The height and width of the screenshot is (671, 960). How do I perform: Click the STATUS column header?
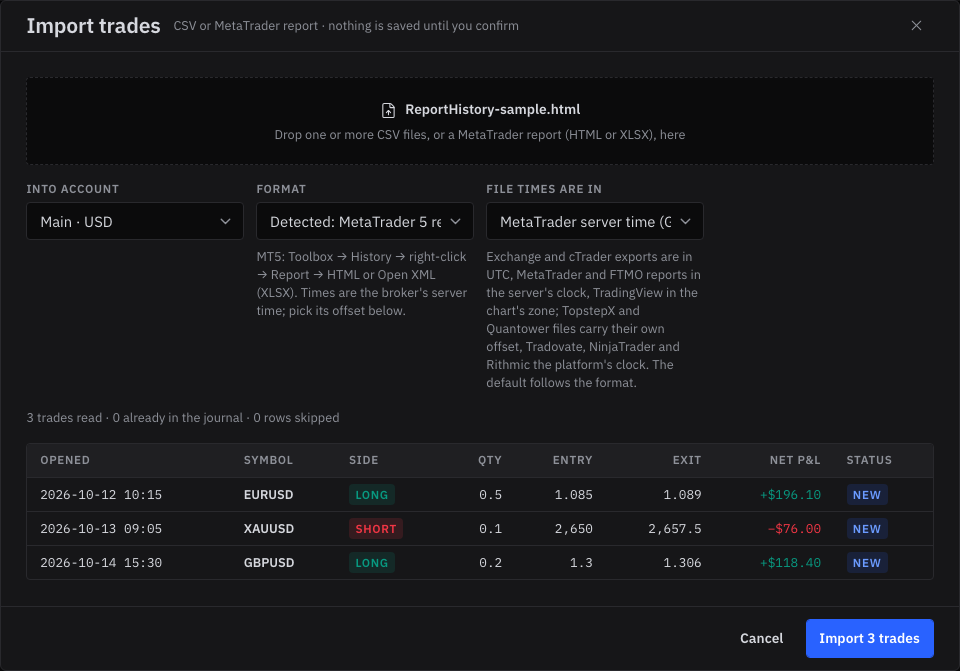coord(869,460)
